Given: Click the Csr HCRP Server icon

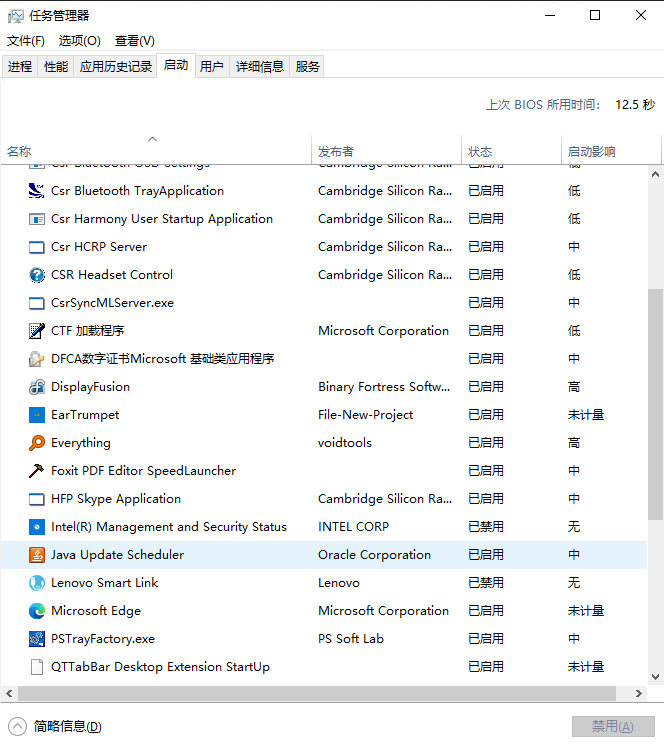Looking at the screenshot, I should [36, 247].
